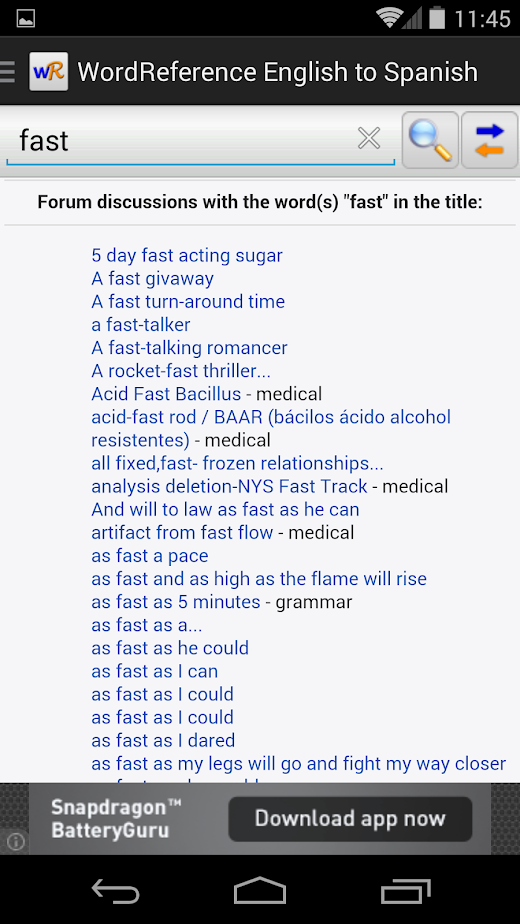Open the 'A fast turn-around time' discussion
This screenshot has height=924, width=520.
click(x=188, y=302)
